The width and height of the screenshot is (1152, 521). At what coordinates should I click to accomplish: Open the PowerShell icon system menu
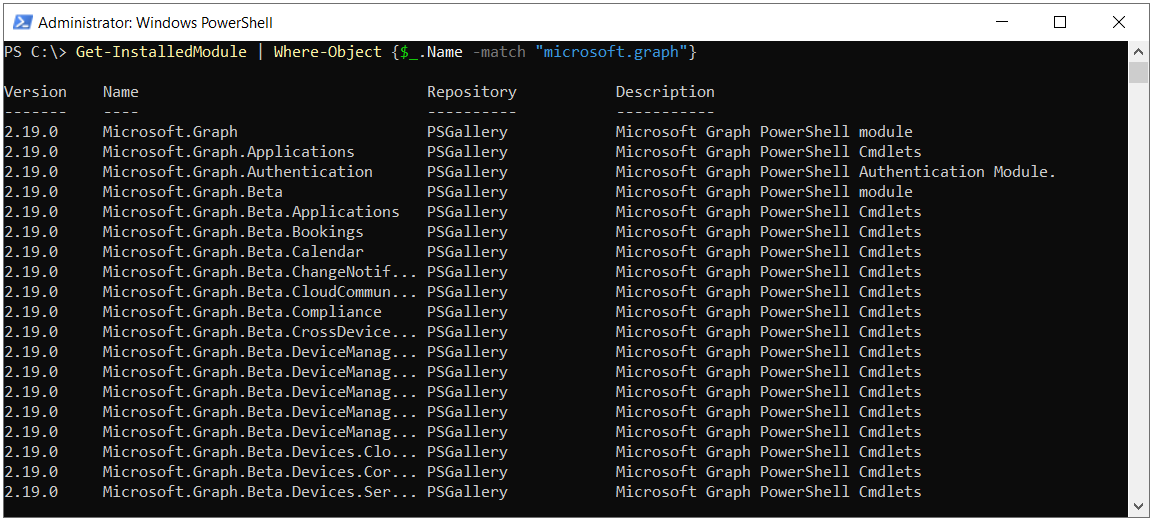[23, 23]
